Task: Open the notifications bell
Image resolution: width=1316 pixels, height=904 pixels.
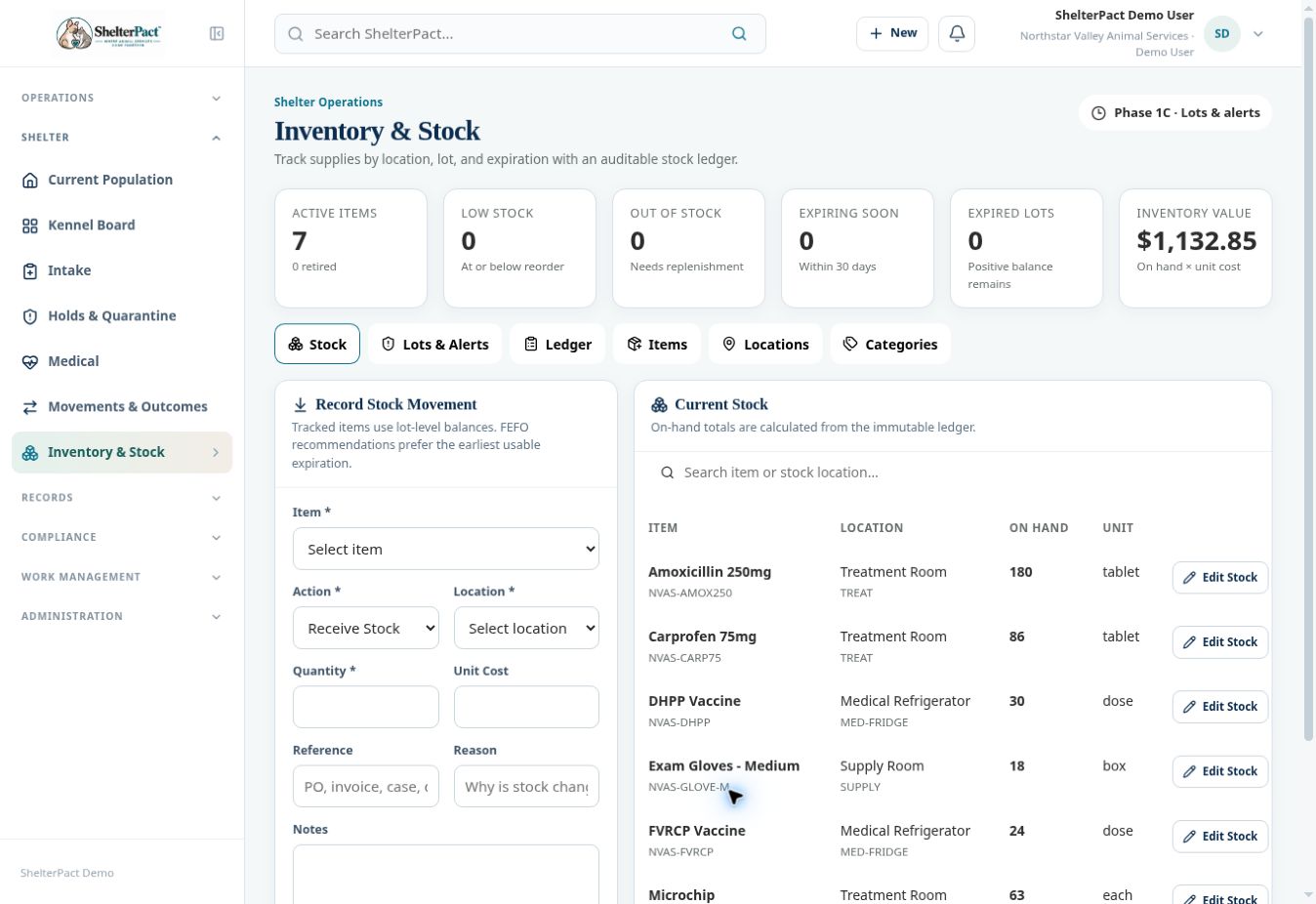Action: click(x=957, y=33)
